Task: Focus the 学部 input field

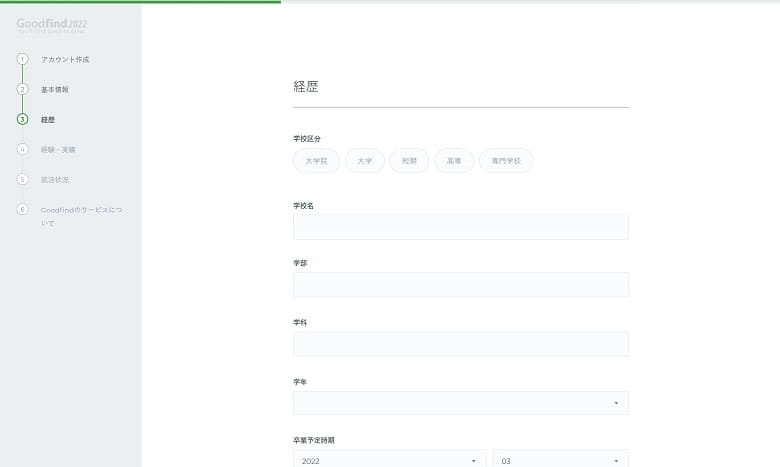Action: point(461,284)
